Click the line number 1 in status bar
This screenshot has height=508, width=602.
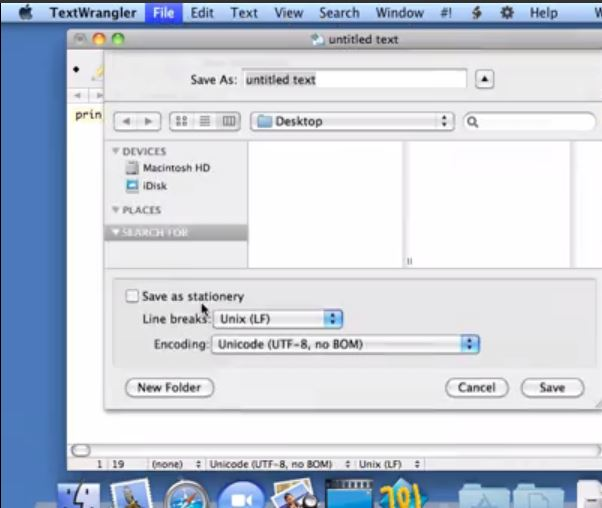99,464
